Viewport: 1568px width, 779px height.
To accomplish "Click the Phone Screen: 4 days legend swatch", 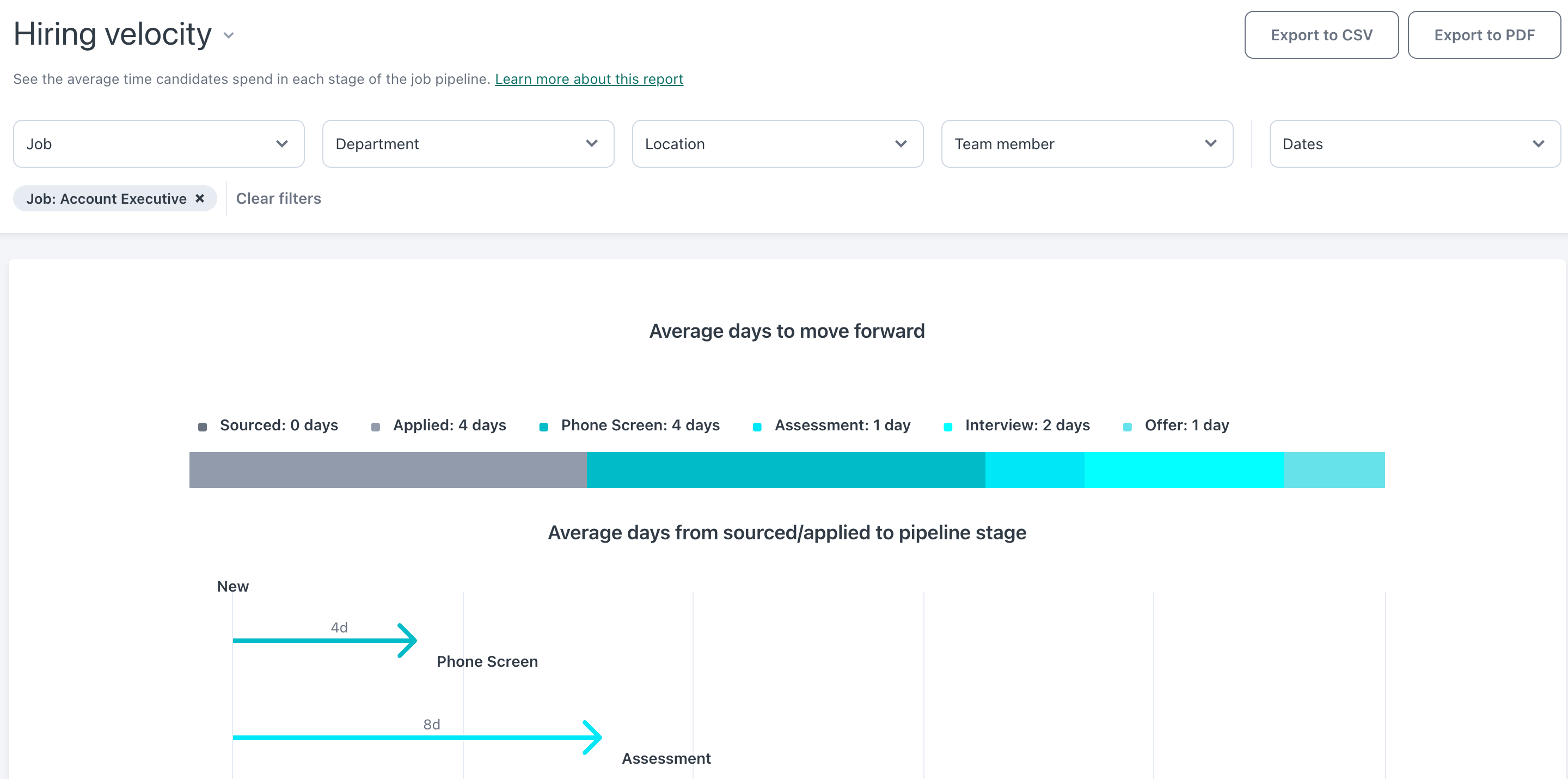I will point(543,427).
